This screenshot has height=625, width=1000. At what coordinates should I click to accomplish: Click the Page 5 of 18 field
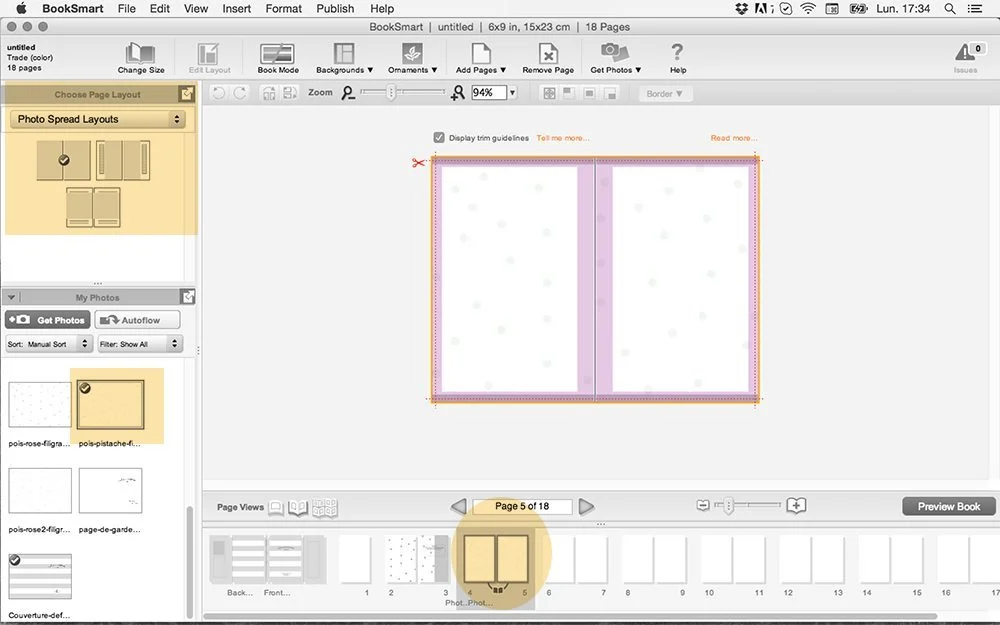pyautogui.click(x=522, y=506)
